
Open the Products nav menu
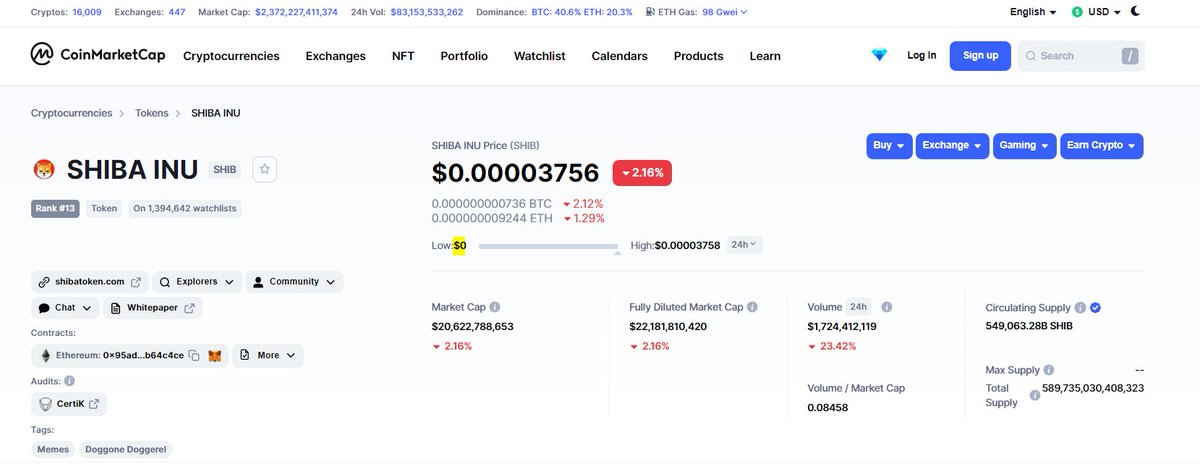698,56
